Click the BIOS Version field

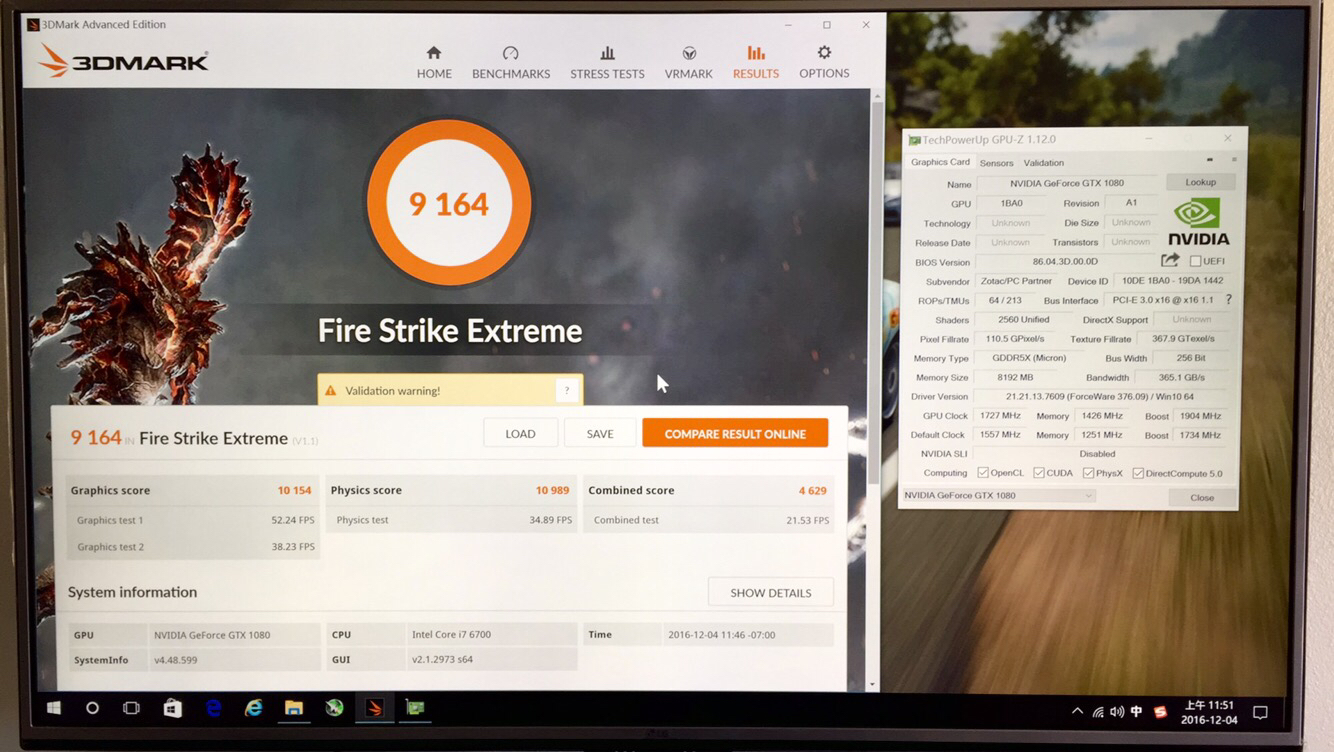(1066, 261)
